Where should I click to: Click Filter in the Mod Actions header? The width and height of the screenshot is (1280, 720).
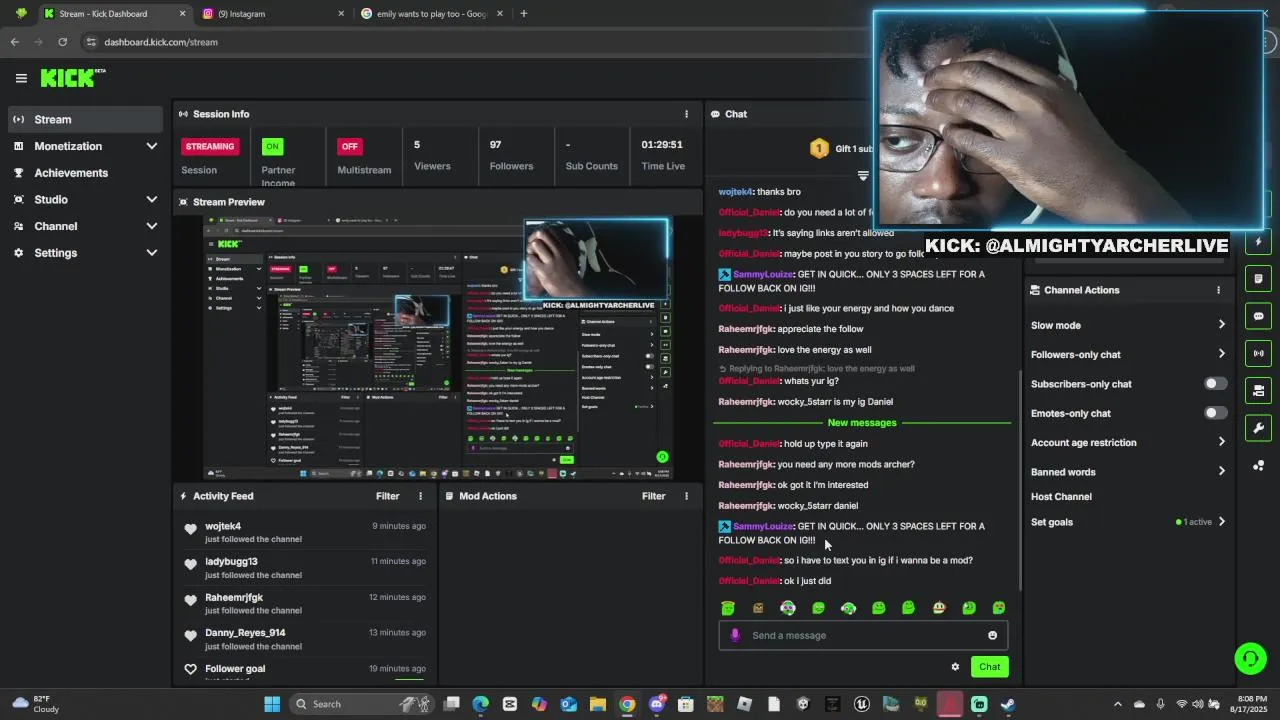coord(653,496)
